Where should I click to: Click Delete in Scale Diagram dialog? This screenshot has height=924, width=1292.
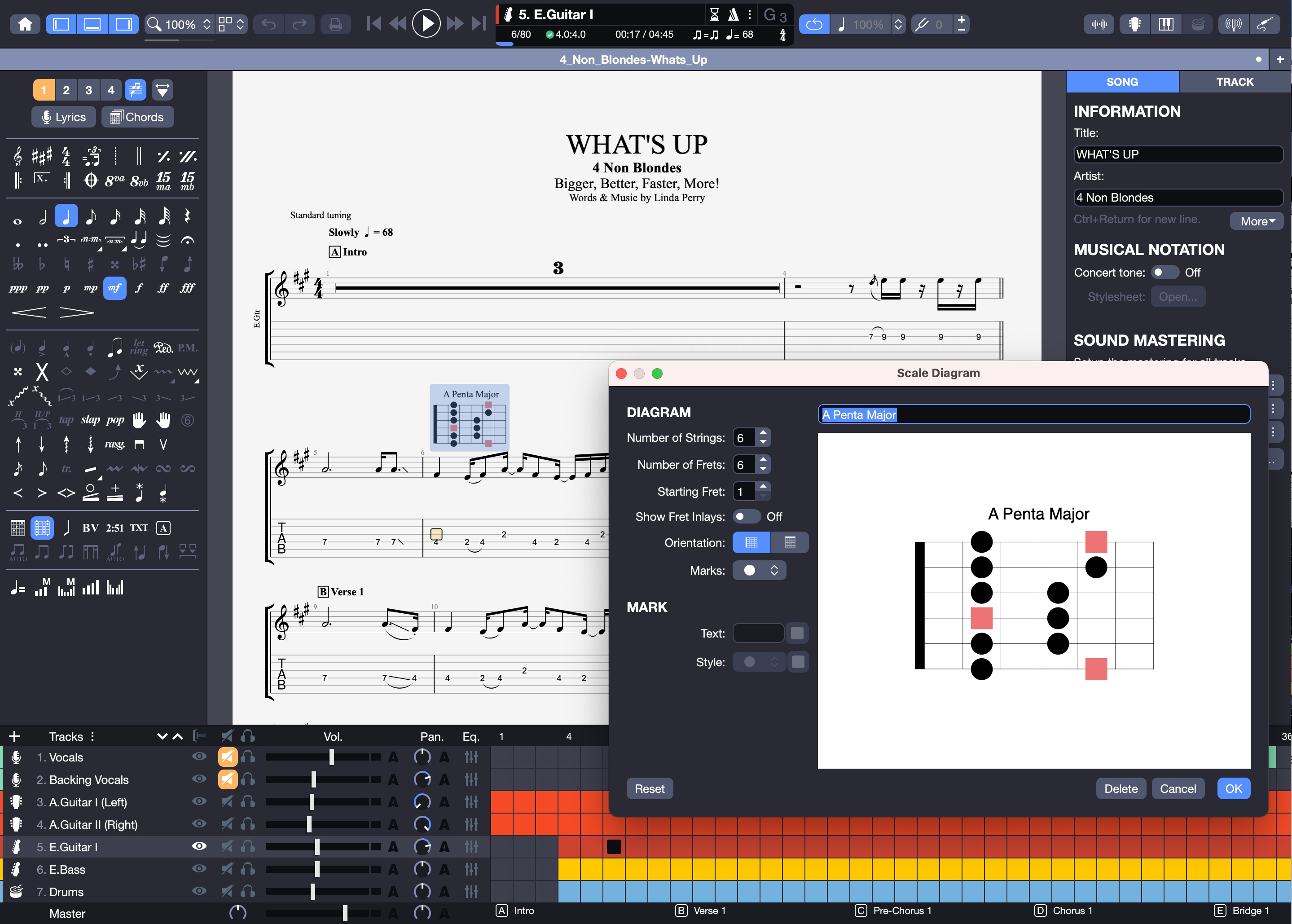pos(1121,788)
